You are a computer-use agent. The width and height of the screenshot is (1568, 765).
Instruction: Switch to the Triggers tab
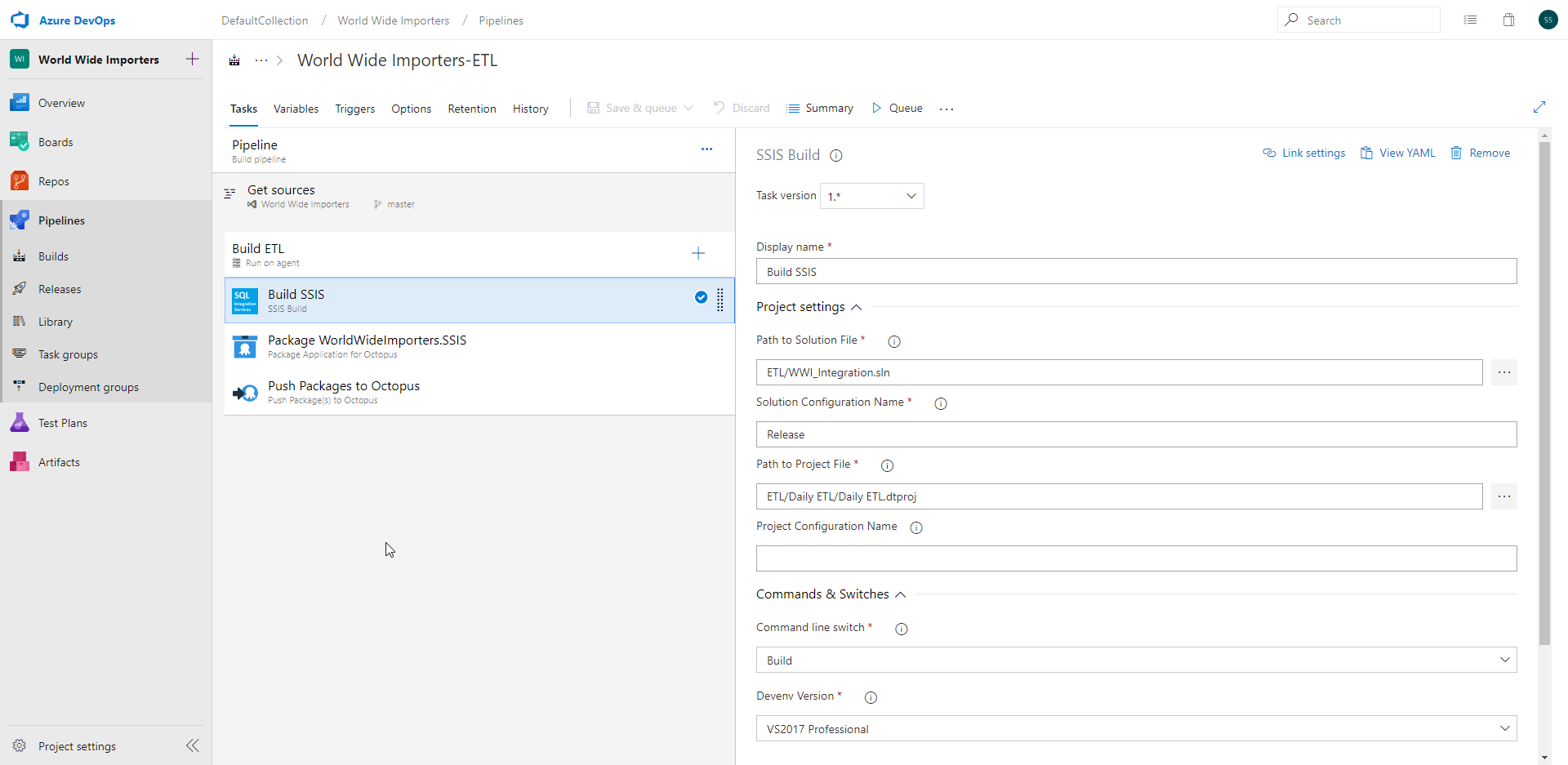354,109
